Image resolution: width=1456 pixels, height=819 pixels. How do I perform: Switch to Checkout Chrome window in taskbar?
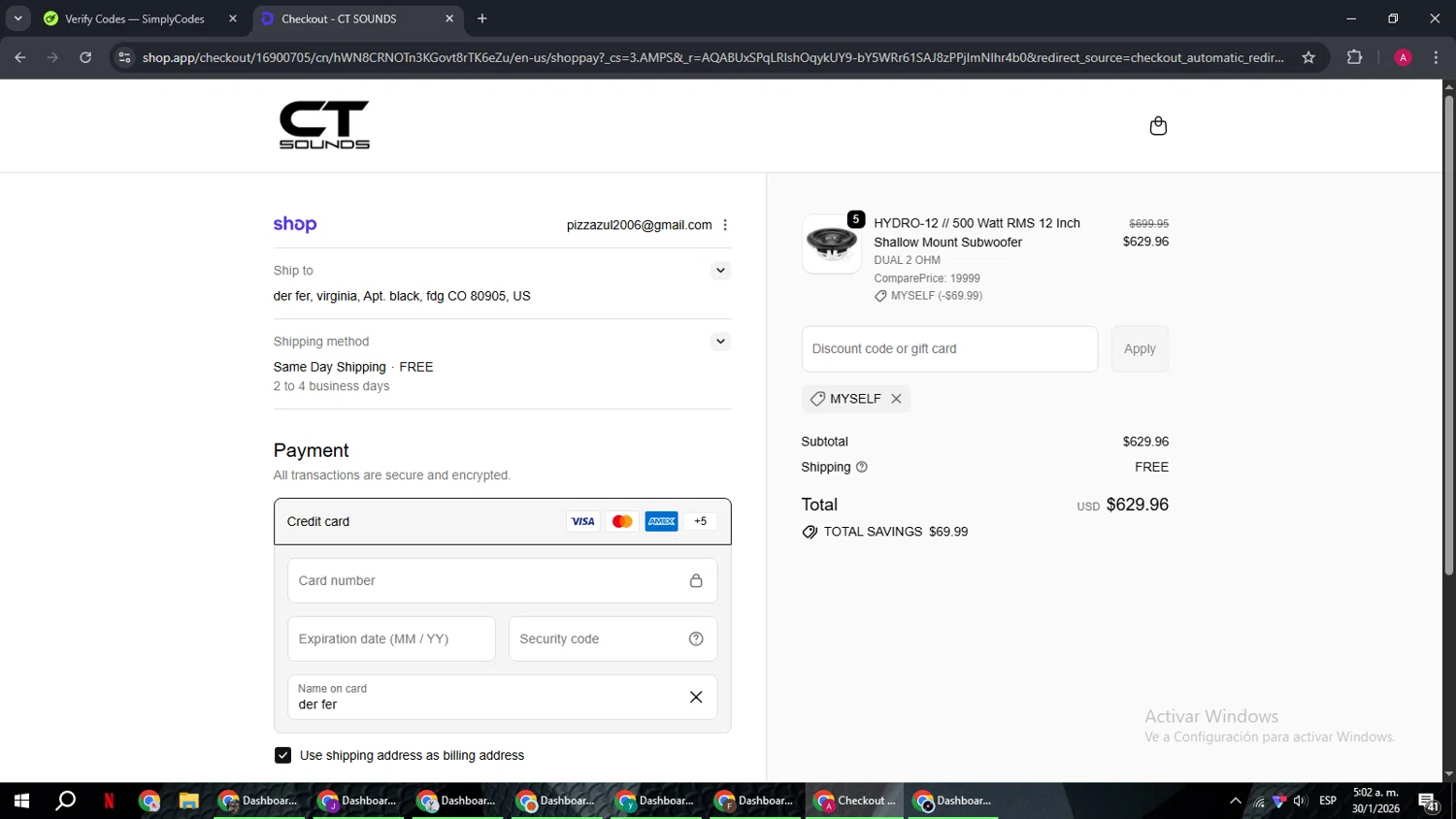pos(855,801)
